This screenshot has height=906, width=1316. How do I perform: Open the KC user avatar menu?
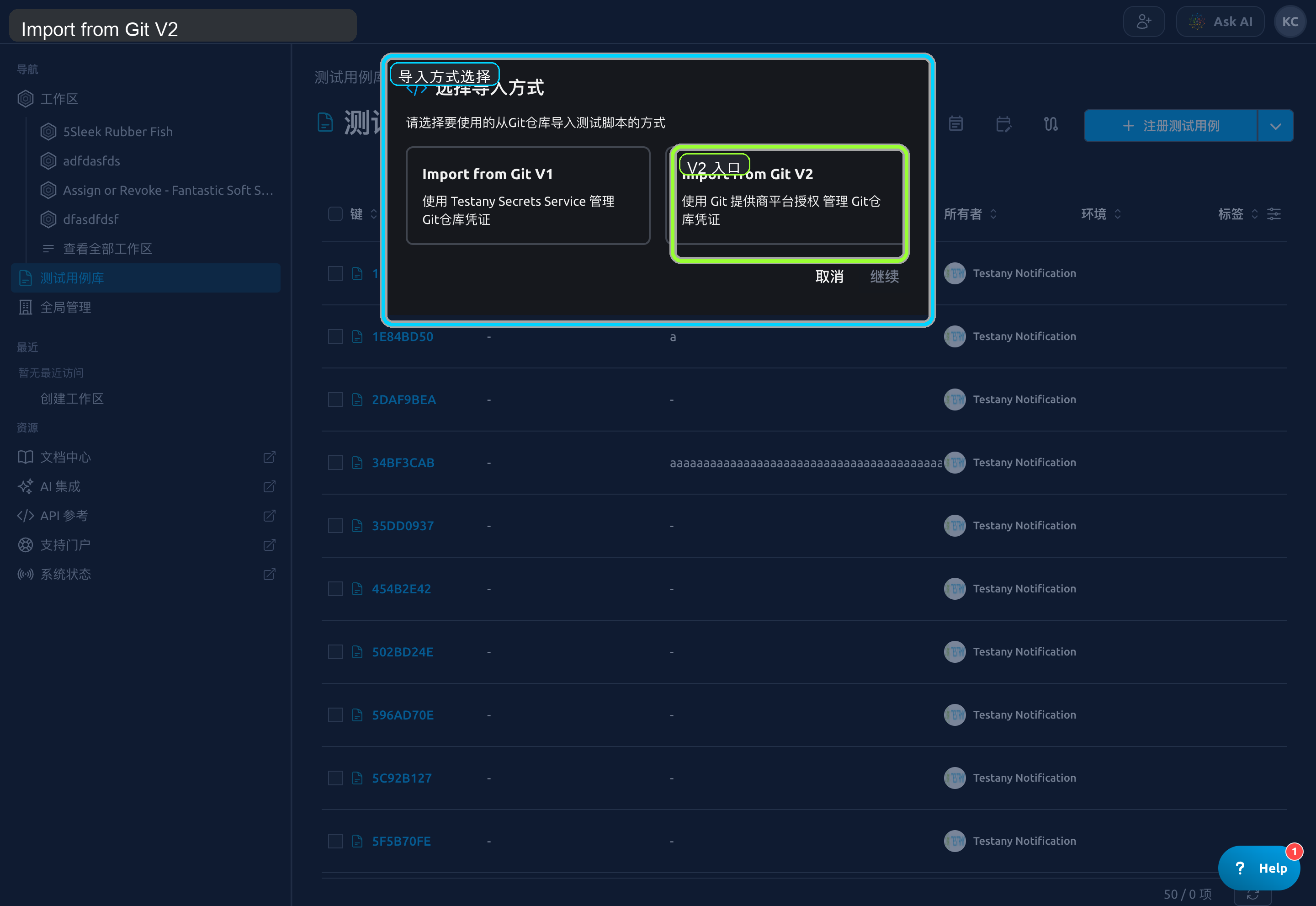coord(1289,21)
